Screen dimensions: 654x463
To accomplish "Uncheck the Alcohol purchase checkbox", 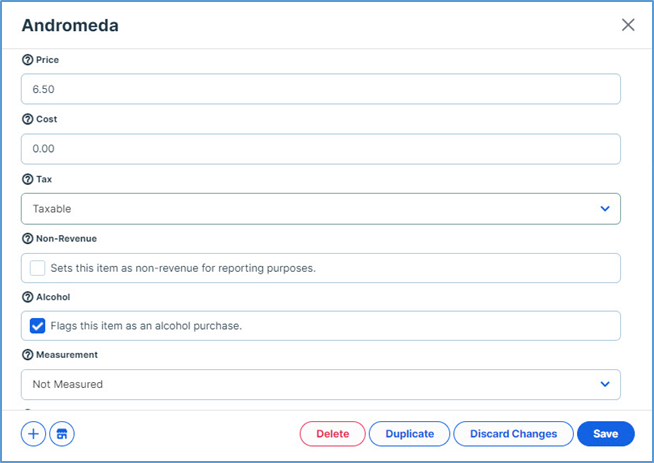I will coord(38,326).
